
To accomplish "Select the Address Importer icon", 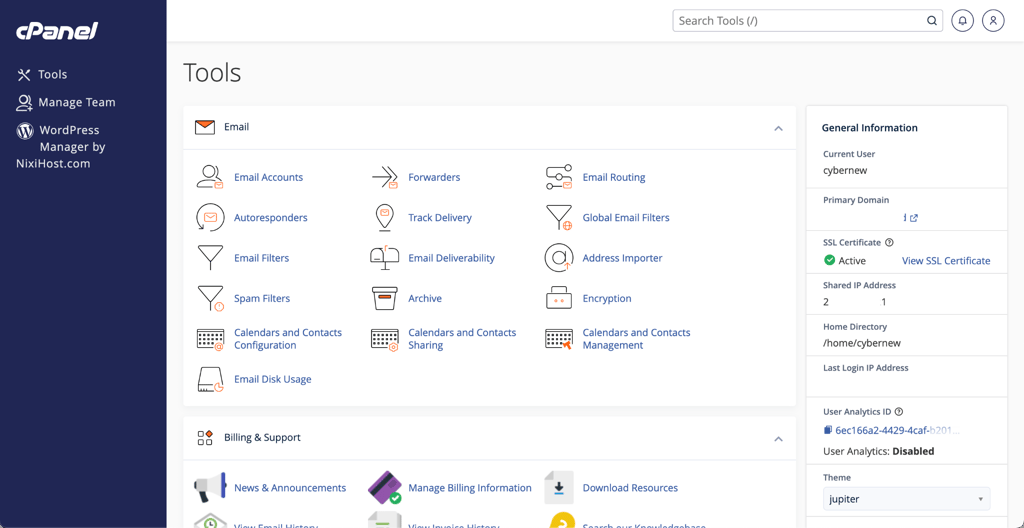I will click(x=559, y=258).
